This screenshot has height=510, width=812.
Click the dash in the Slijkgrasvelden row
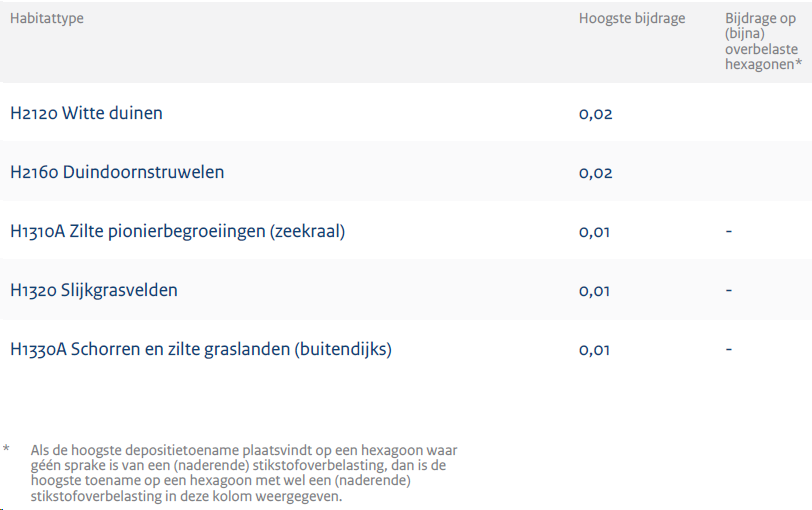pos(729,290)
